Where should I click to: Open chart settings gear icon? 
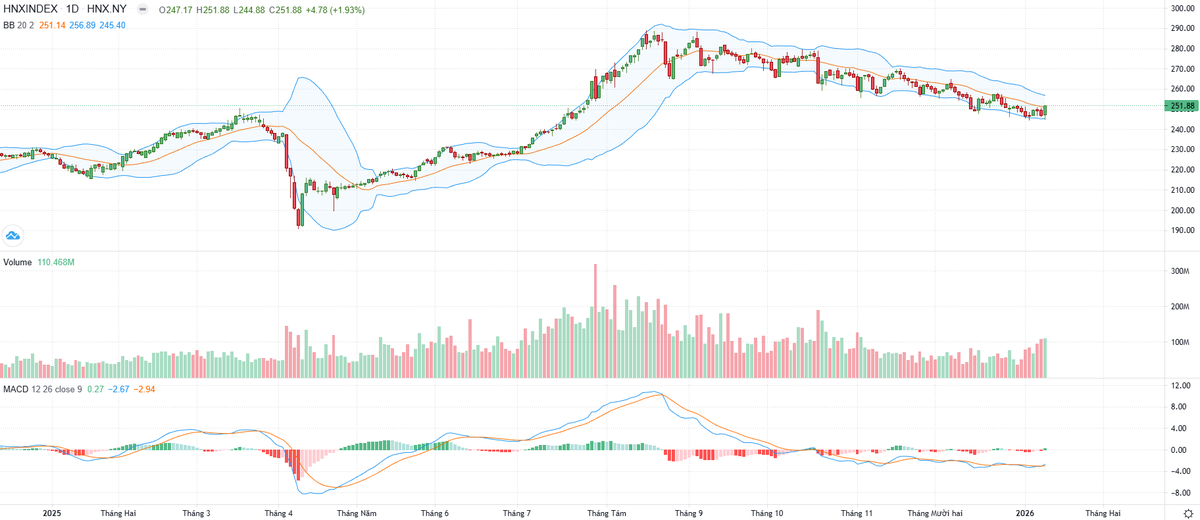[x=1187, y=512]
